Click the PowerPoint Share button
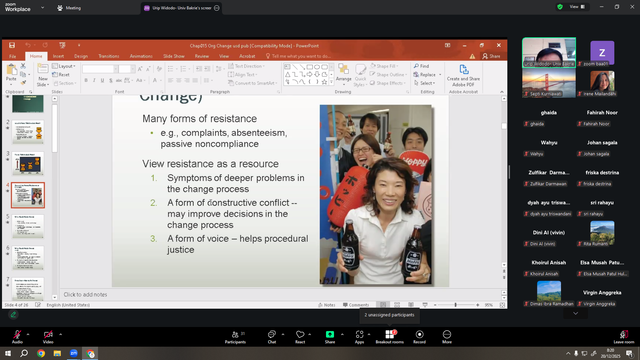640x360 pixels. coord(491,56)
